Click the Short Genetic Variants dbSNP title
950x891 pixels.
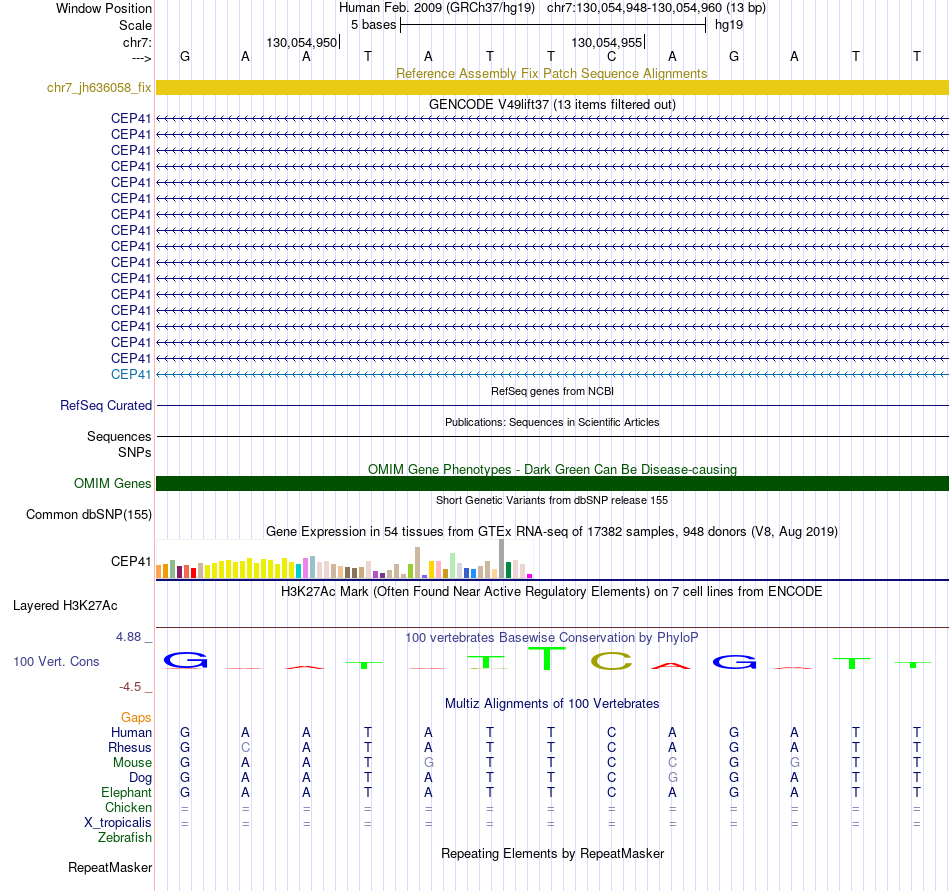point(552,500)
